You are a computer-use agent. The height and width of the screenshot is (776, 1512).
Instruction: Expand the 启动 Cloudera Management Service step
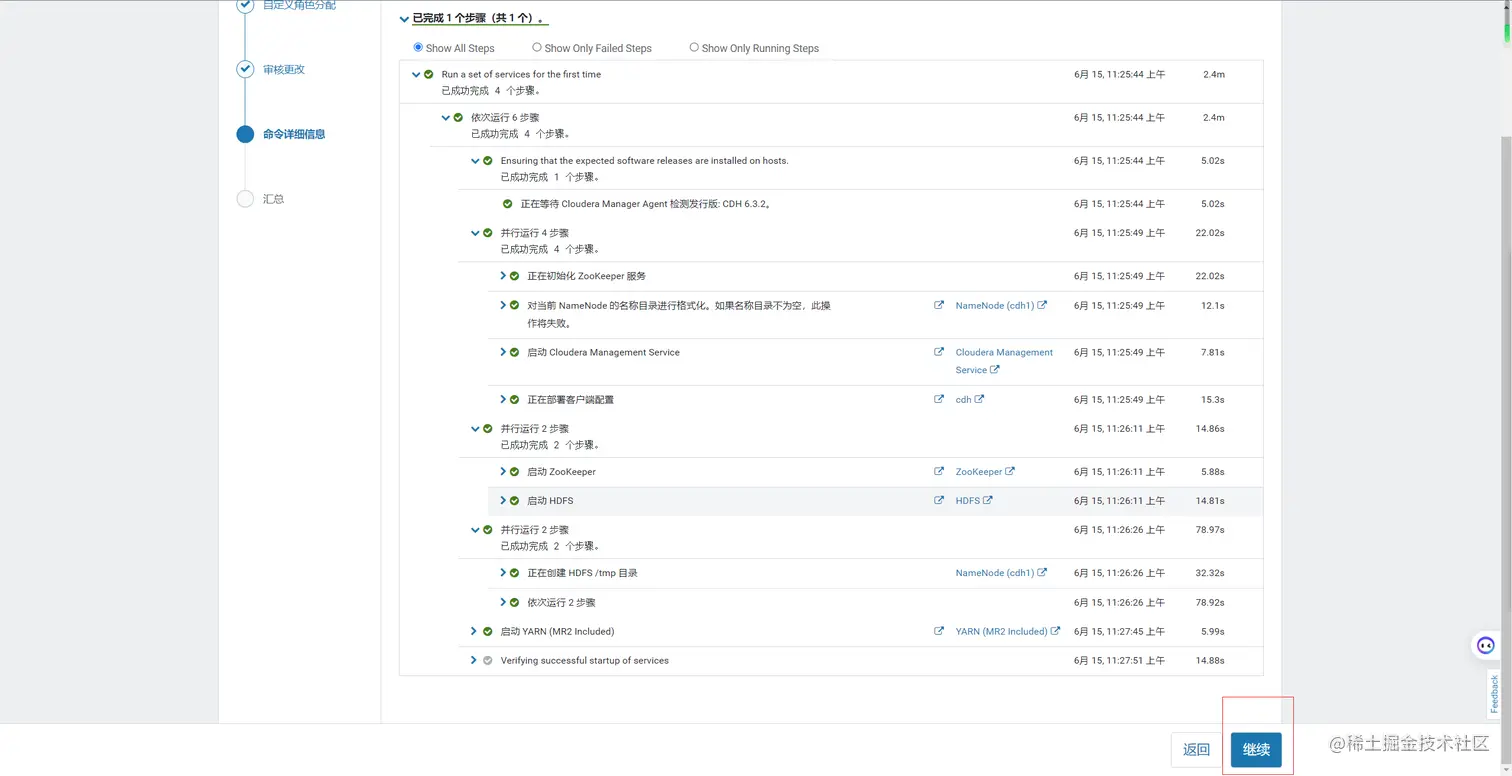click(x=503, y=352)
